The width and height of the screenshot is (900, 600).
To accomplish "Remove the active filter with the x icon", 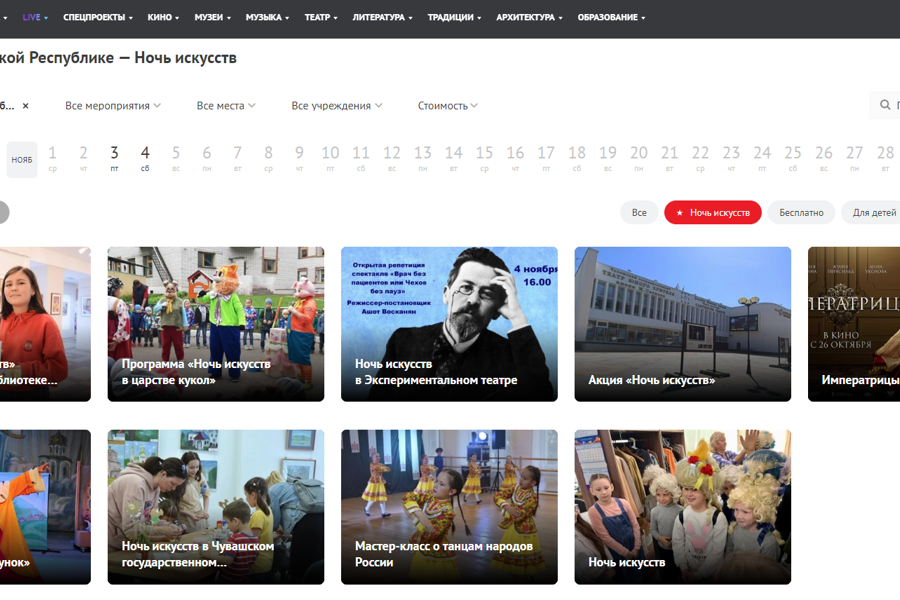I will (25, 106).
